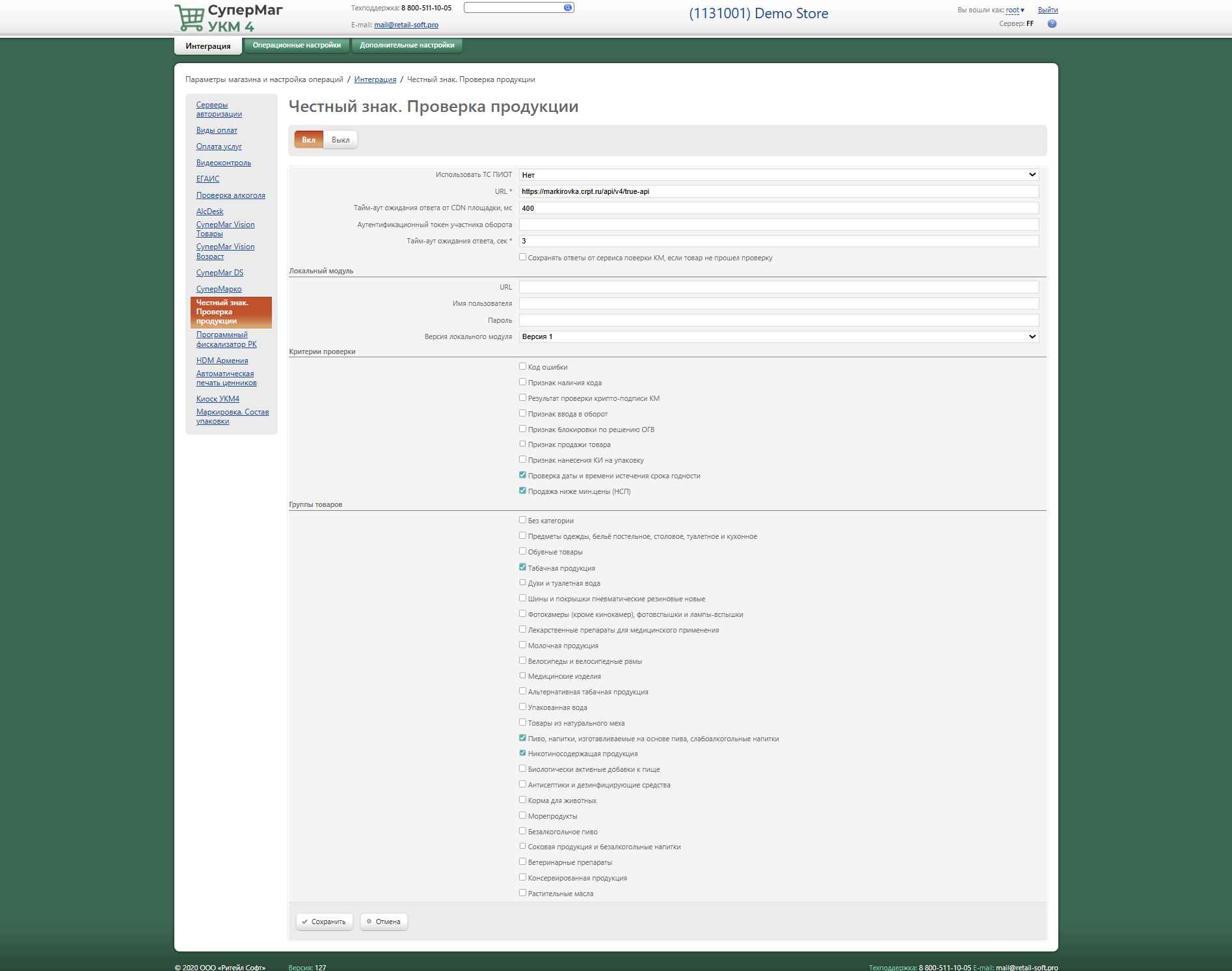Click Выйти to log out
Viewport: 1232px width, 971px height.
(x=1047, y=10)
